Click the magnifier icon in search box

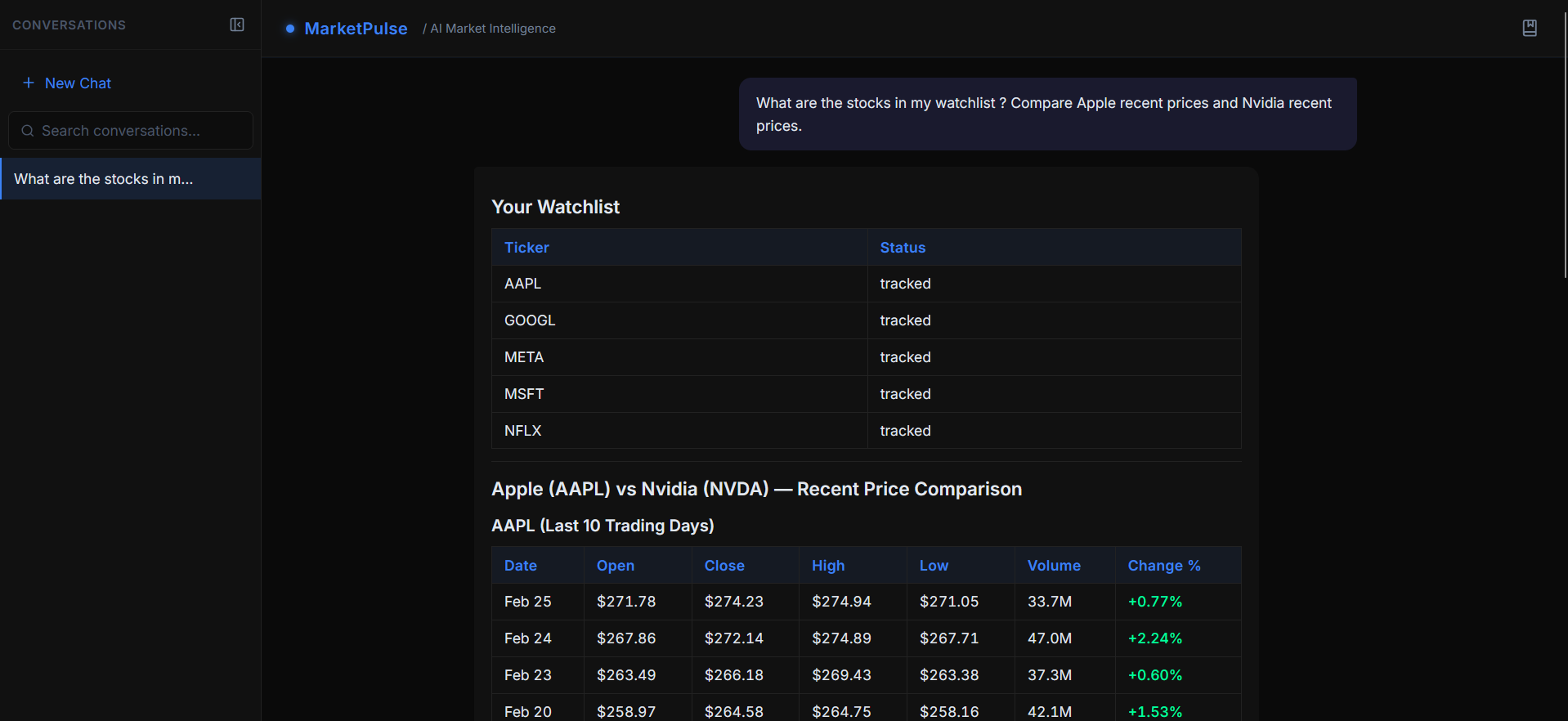point(28,131)
